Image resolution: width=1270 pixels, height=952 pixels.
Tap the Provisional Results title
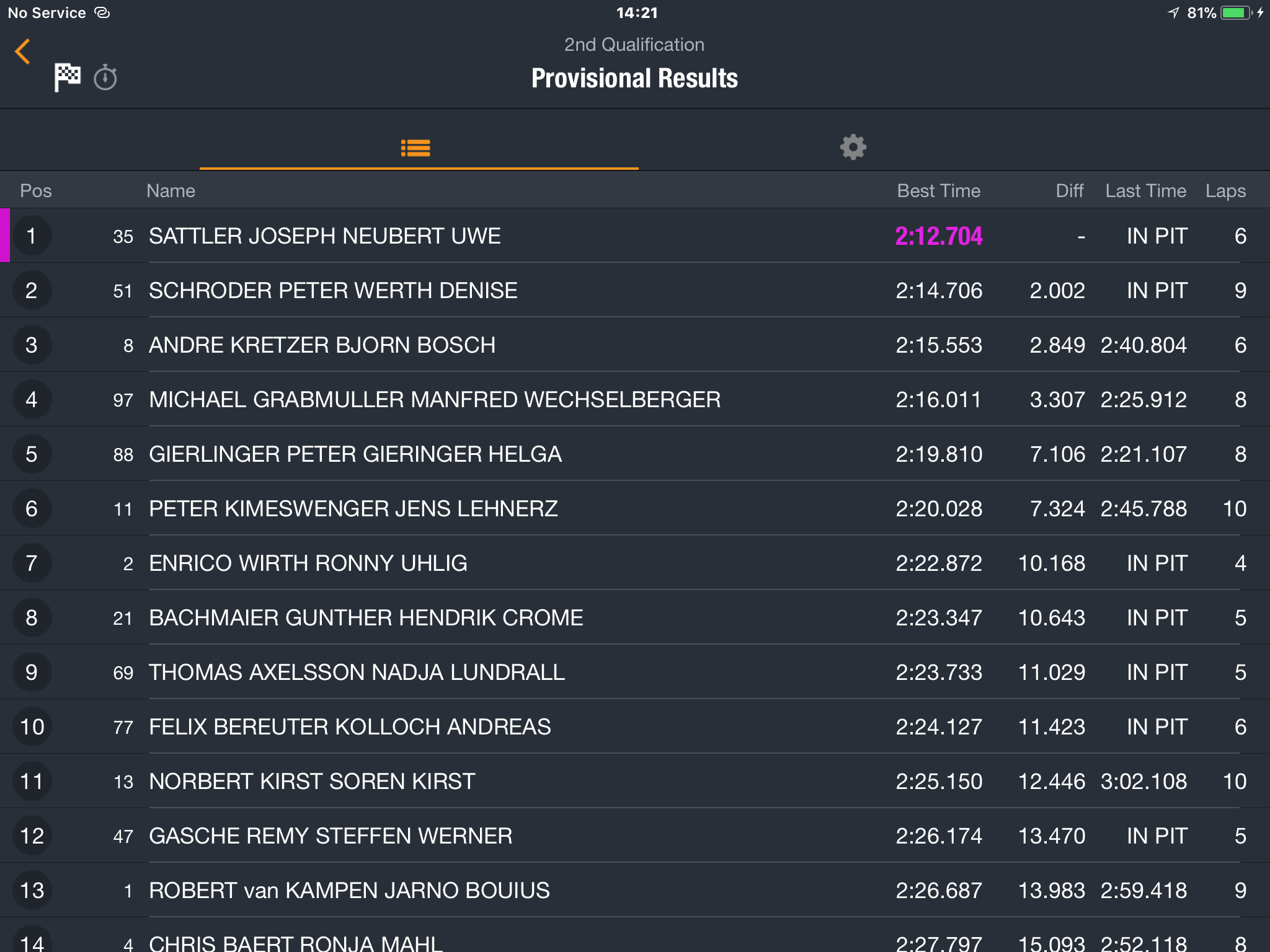coord(634,78)
